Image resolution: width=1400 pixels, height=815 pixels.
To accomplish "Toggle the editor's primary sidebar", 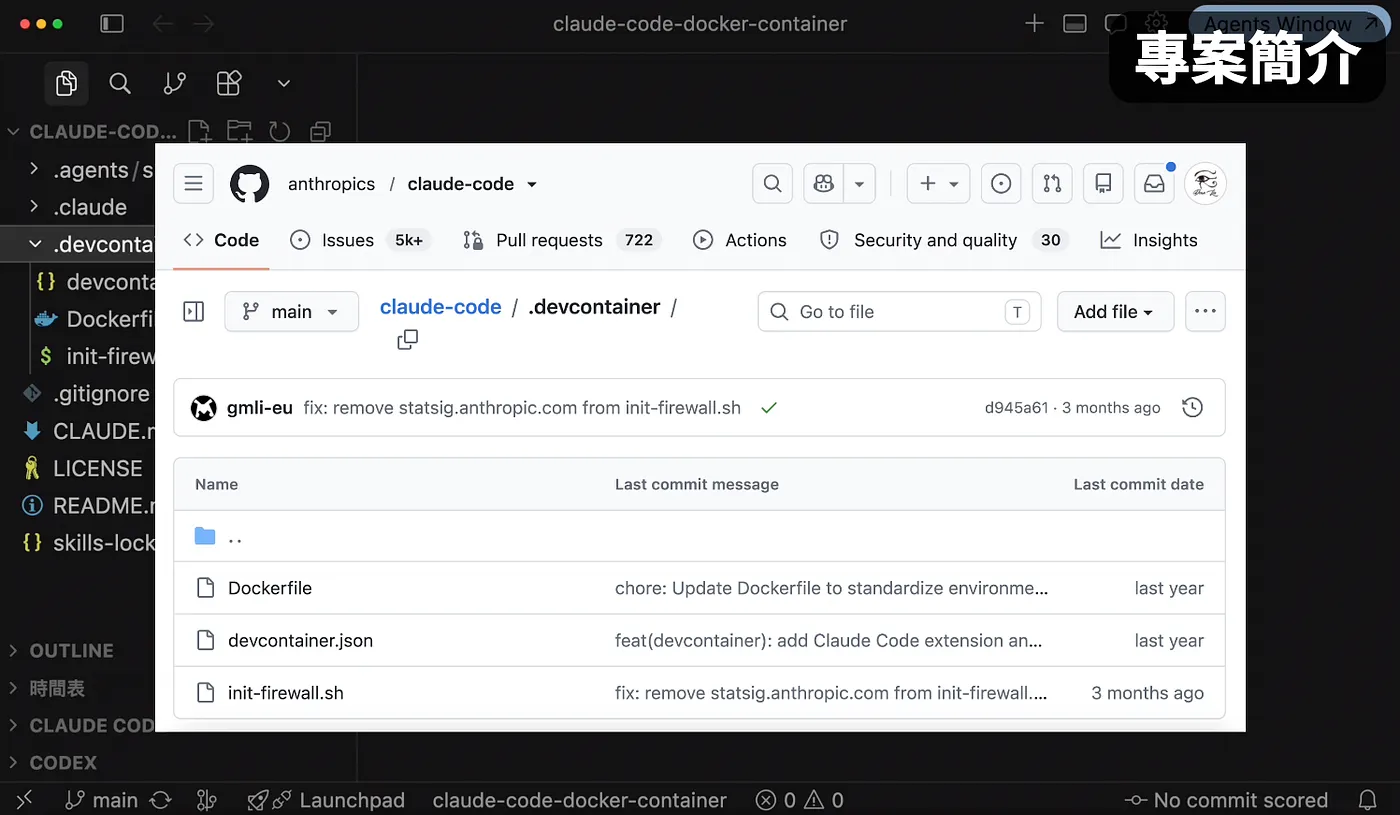I will [x=112, y=24].
